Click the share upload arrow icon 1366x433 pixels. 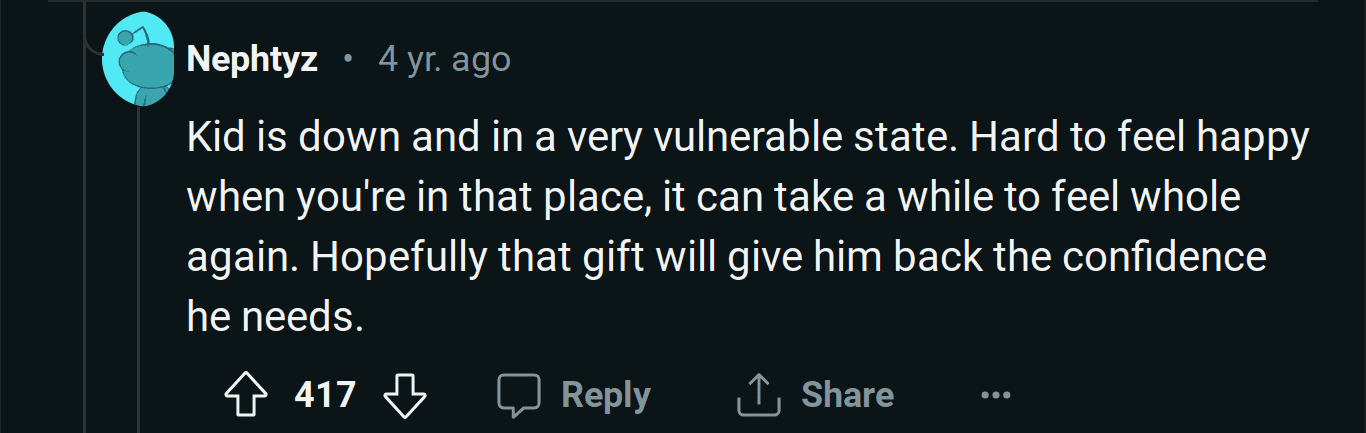pyautogui.click(x=757, y=395)
